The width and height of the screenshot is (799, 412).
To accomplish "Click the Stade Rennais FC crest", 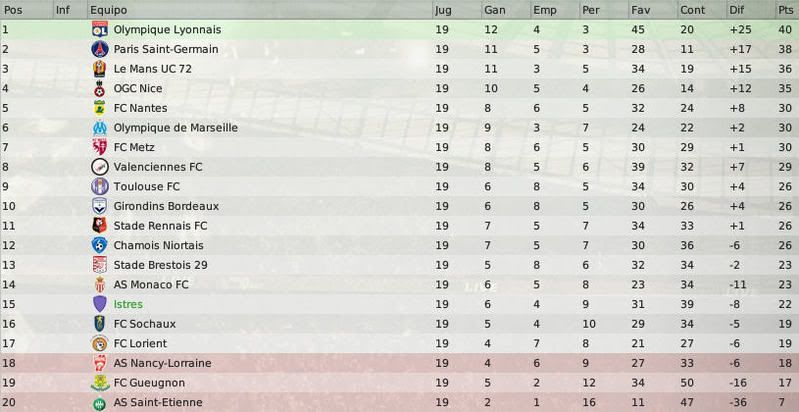I will 100,226.
